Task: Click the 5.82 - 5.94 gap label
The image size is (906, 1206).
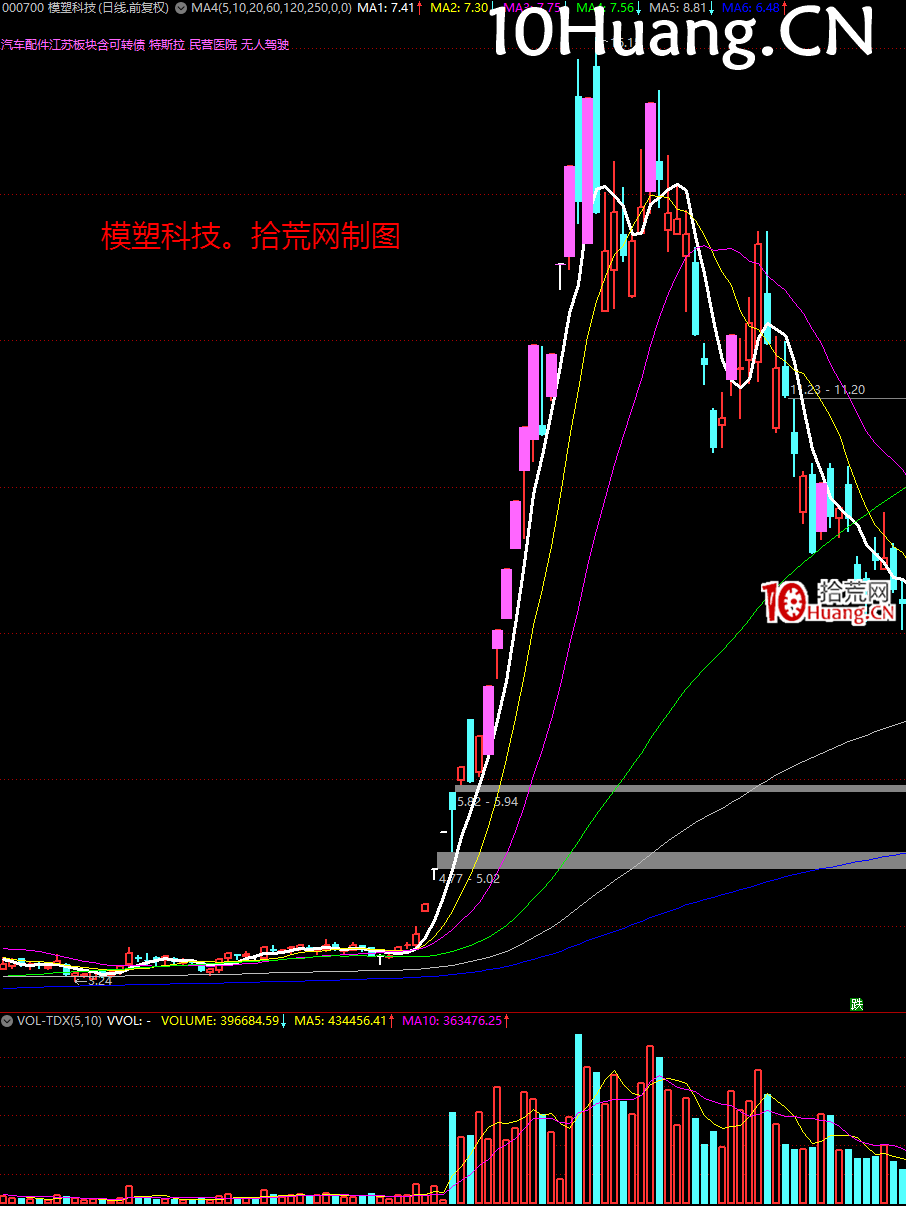Action: [x=487, y=801]
